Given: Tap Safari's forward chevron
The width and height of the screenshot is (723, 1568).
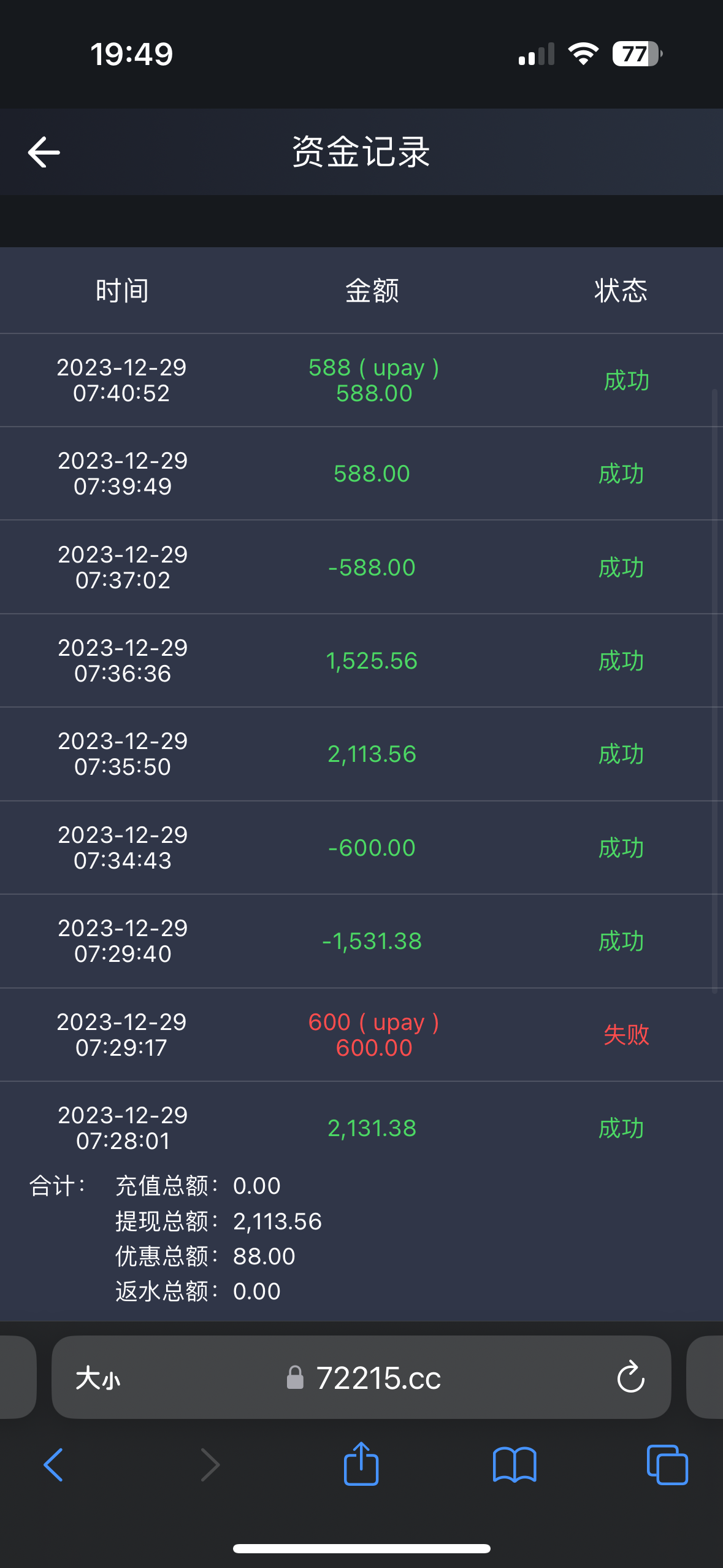Looking at the screenshot, I should pyautogui.click(x=210, y=1465).
